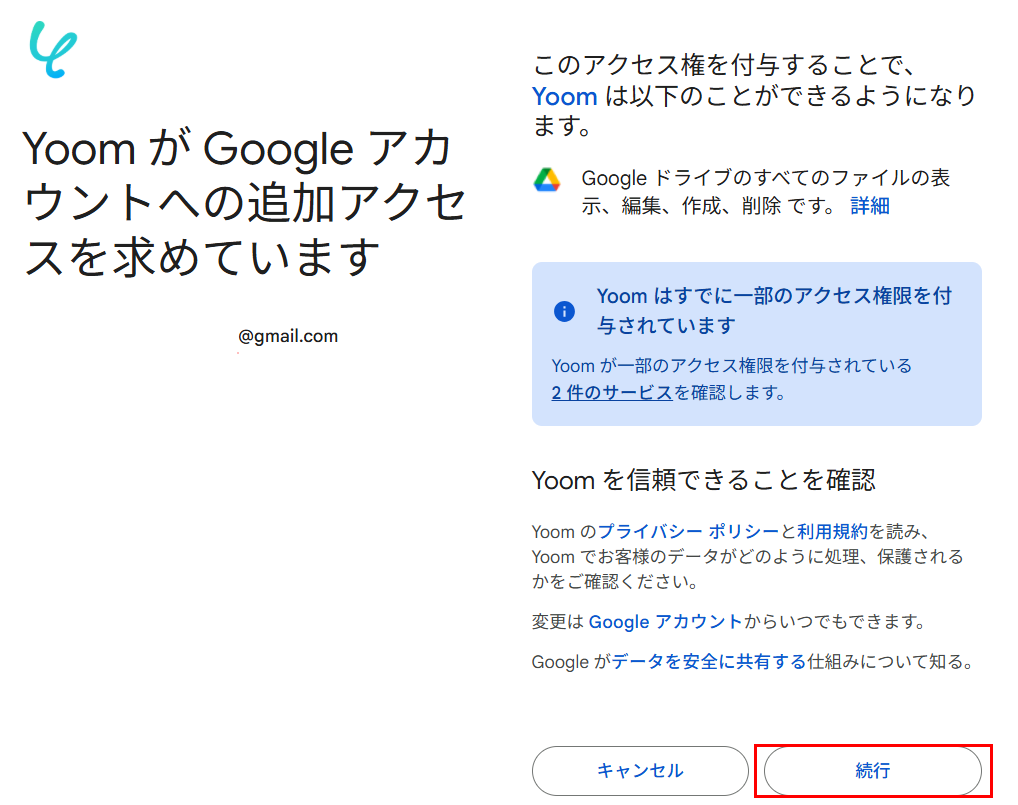Image resolution: width=1018 pixels, height=805 pixels.
Task: Click the Google Drive icon
Action: click(546, 180)
